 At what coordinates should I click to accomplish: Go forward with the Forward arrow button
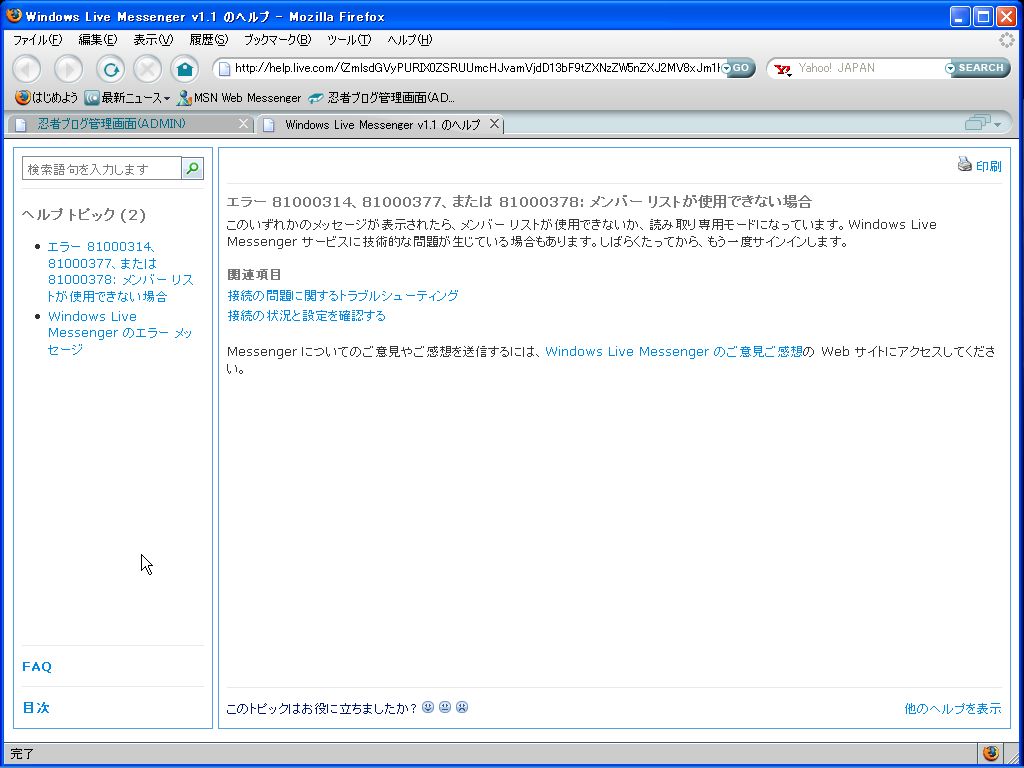click(x=68, y=69)
